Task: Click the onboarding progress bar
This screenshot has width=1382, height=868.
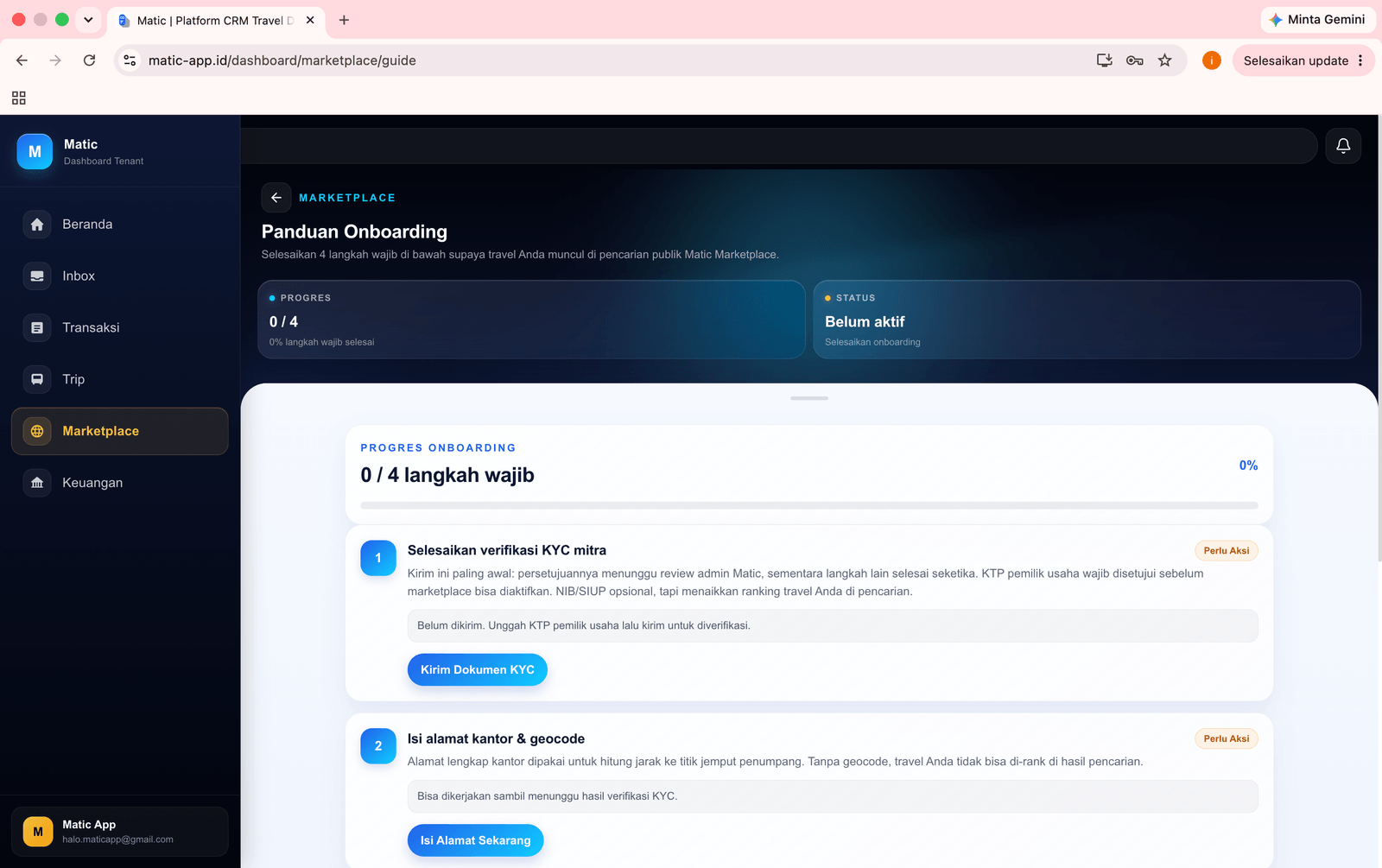Action: [x=809, y=505]
